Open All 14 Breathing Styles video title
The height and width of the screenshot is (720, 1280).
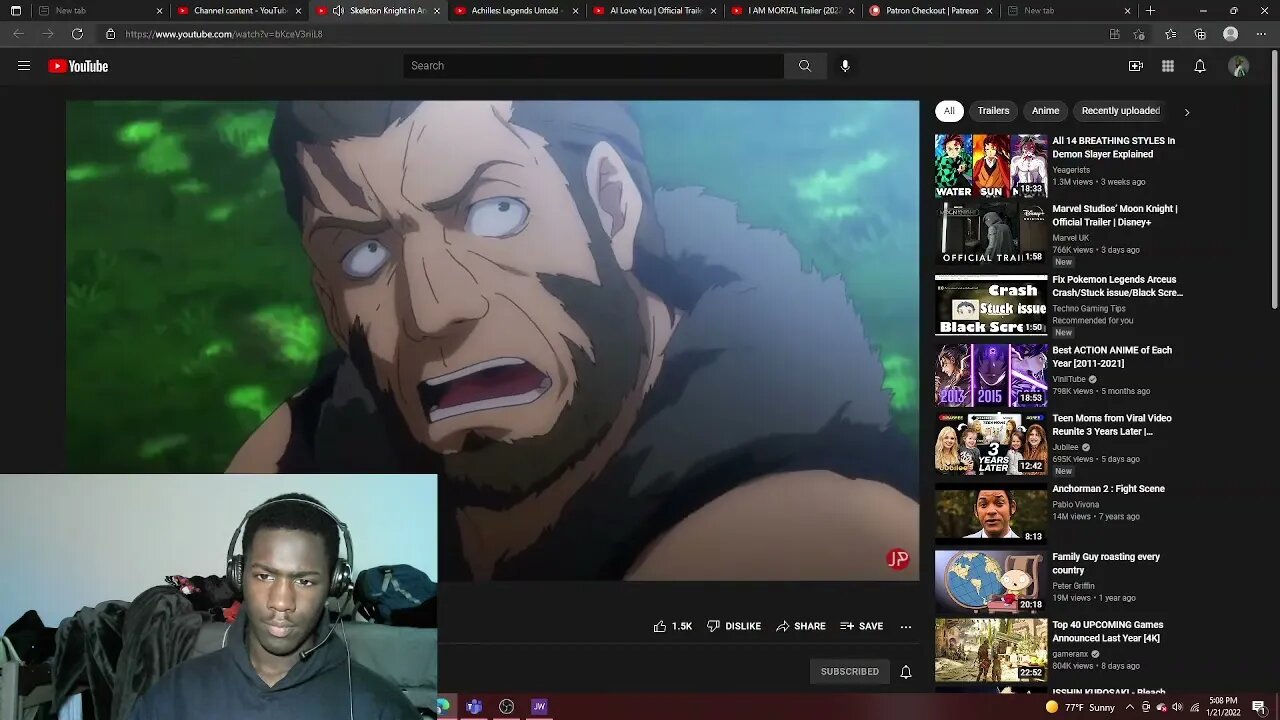point(1113,148)
